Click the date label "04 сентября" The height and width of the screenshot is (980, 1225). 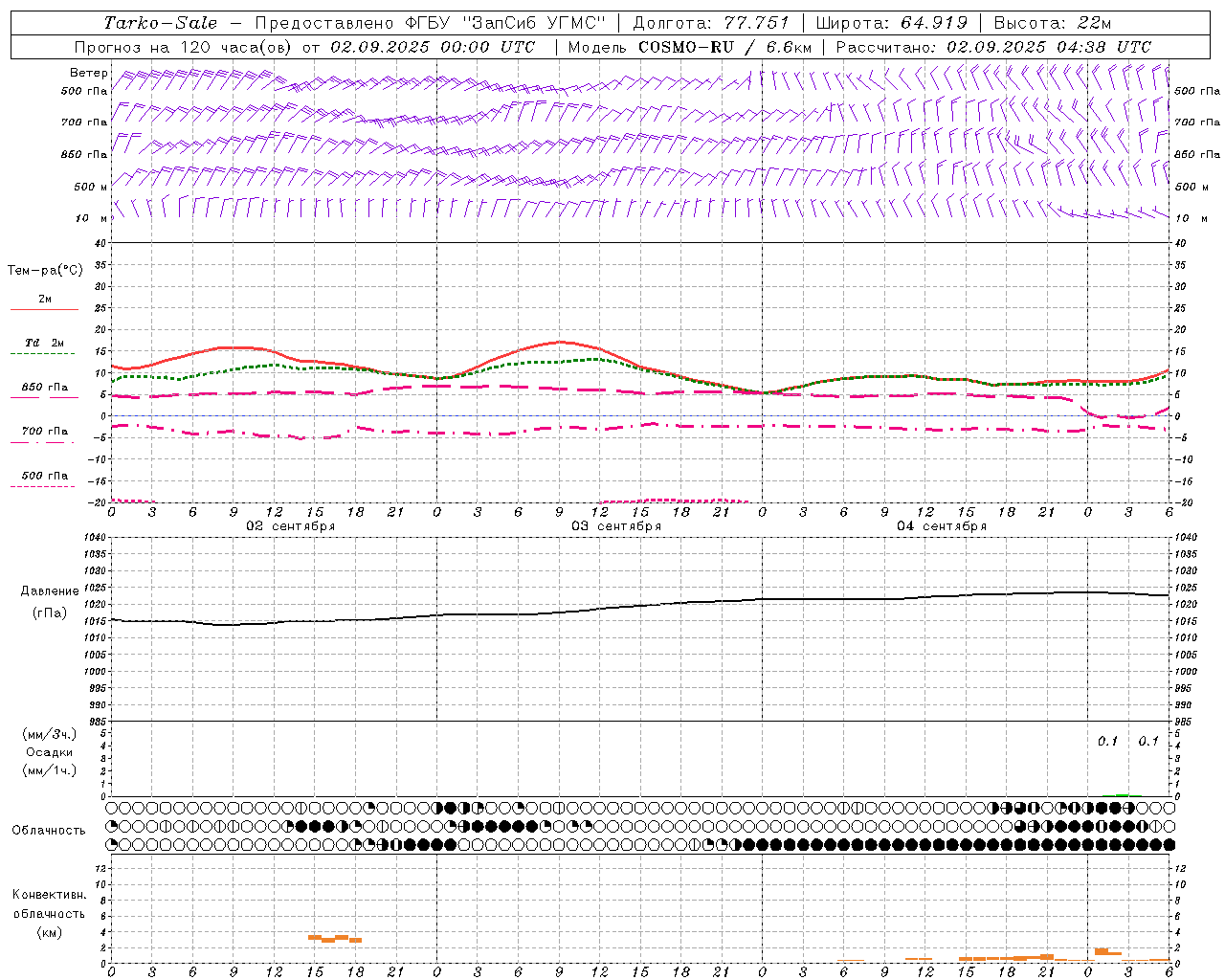click(x=942, y=526)
